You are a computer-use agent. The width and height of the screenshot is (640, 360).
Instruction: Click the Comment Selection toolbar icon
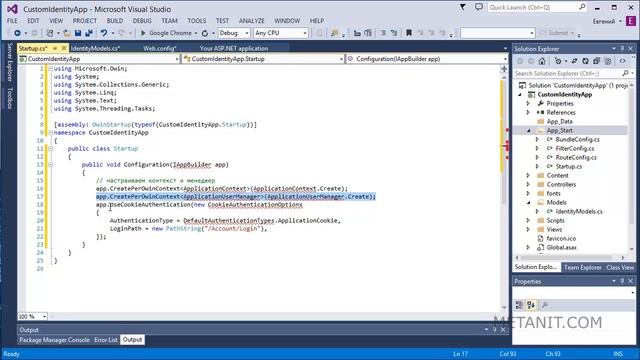click(383, 33)
